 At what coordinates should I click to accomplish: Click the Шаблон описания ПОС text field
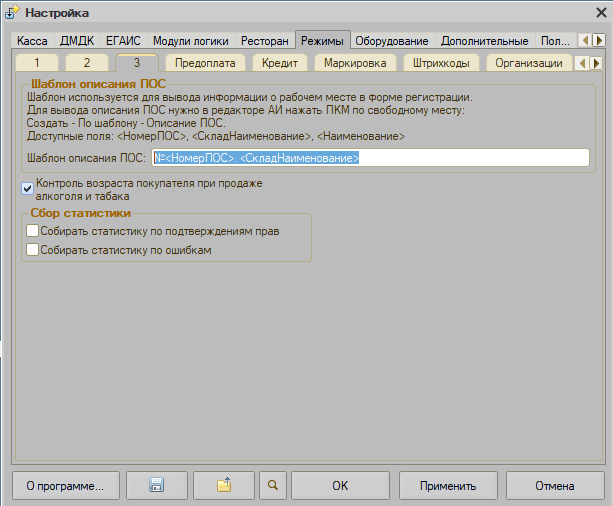pos(370,158)
